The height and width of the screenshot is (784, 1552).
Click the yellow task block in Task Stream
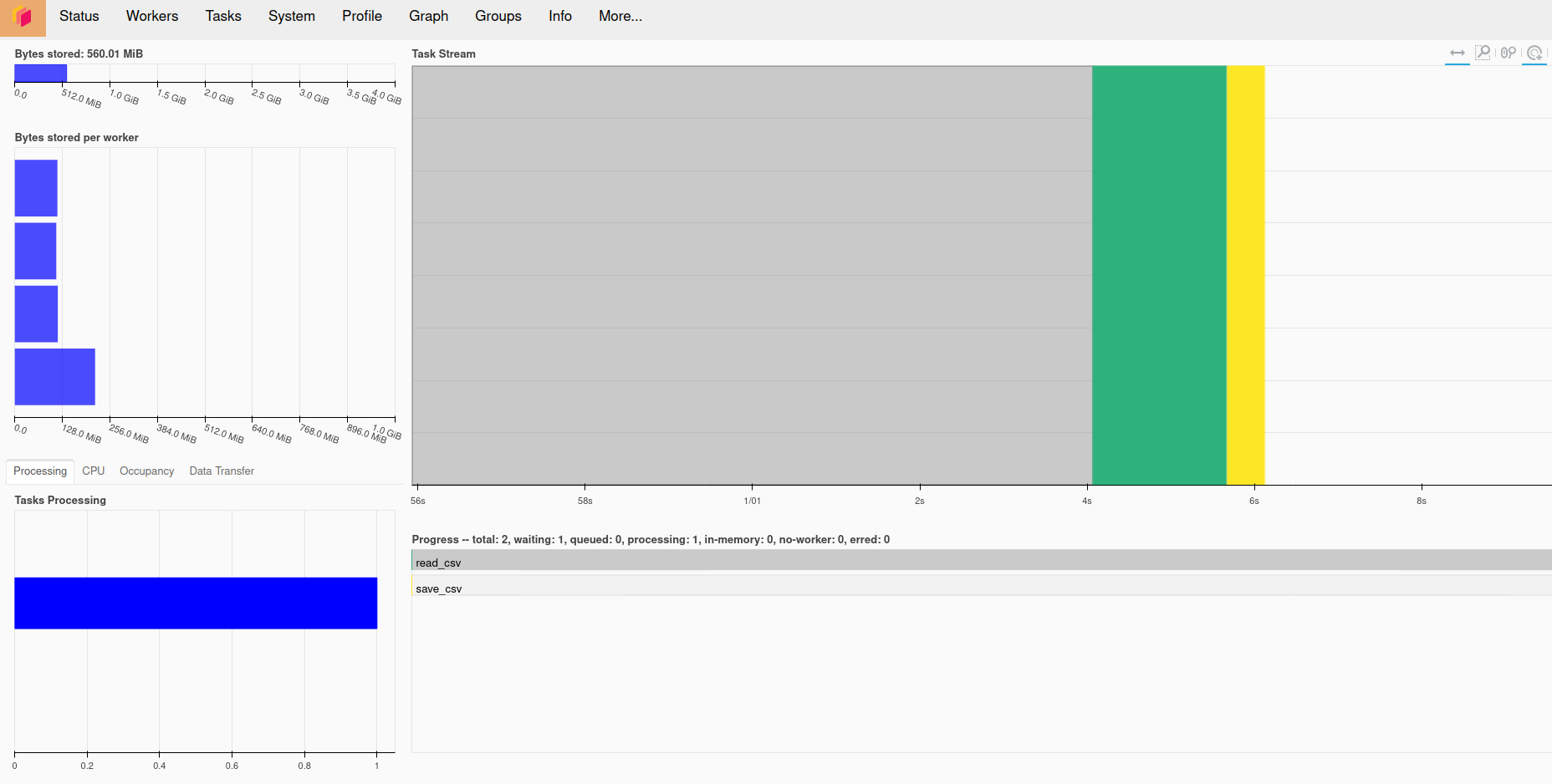[x=1245, y=275]
